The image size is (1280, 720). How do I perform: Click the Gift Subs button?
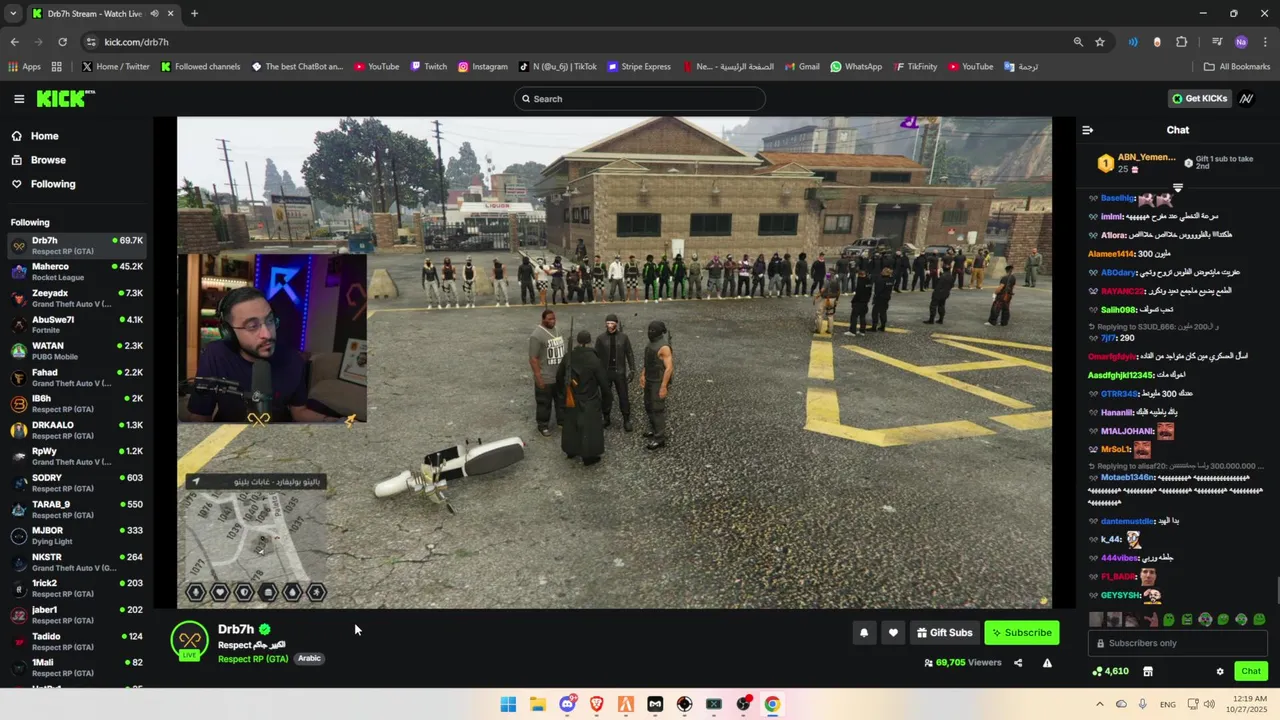(944, 633)
